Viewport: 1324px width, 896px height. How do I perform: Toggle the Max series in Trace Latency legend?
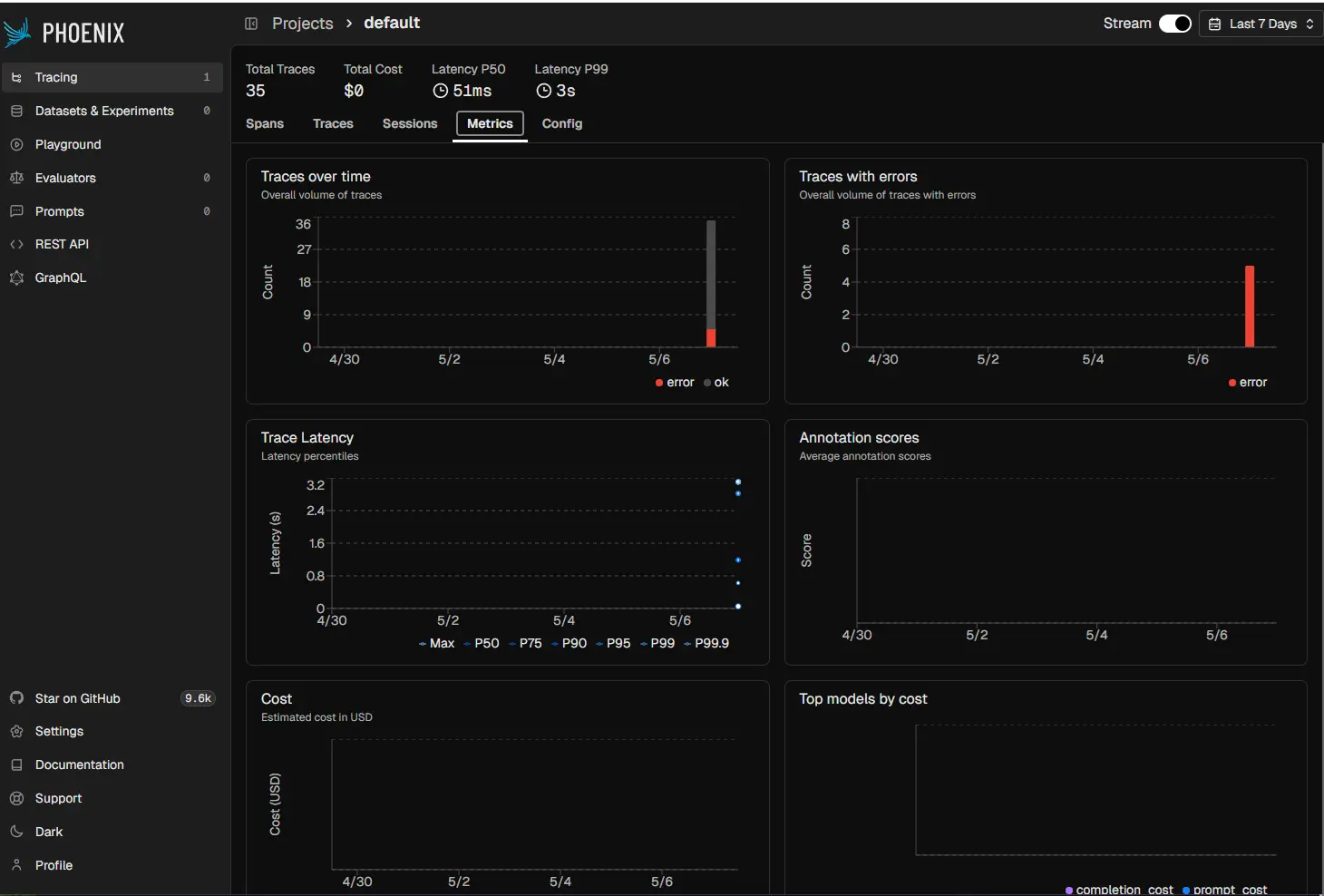[436, 643]
